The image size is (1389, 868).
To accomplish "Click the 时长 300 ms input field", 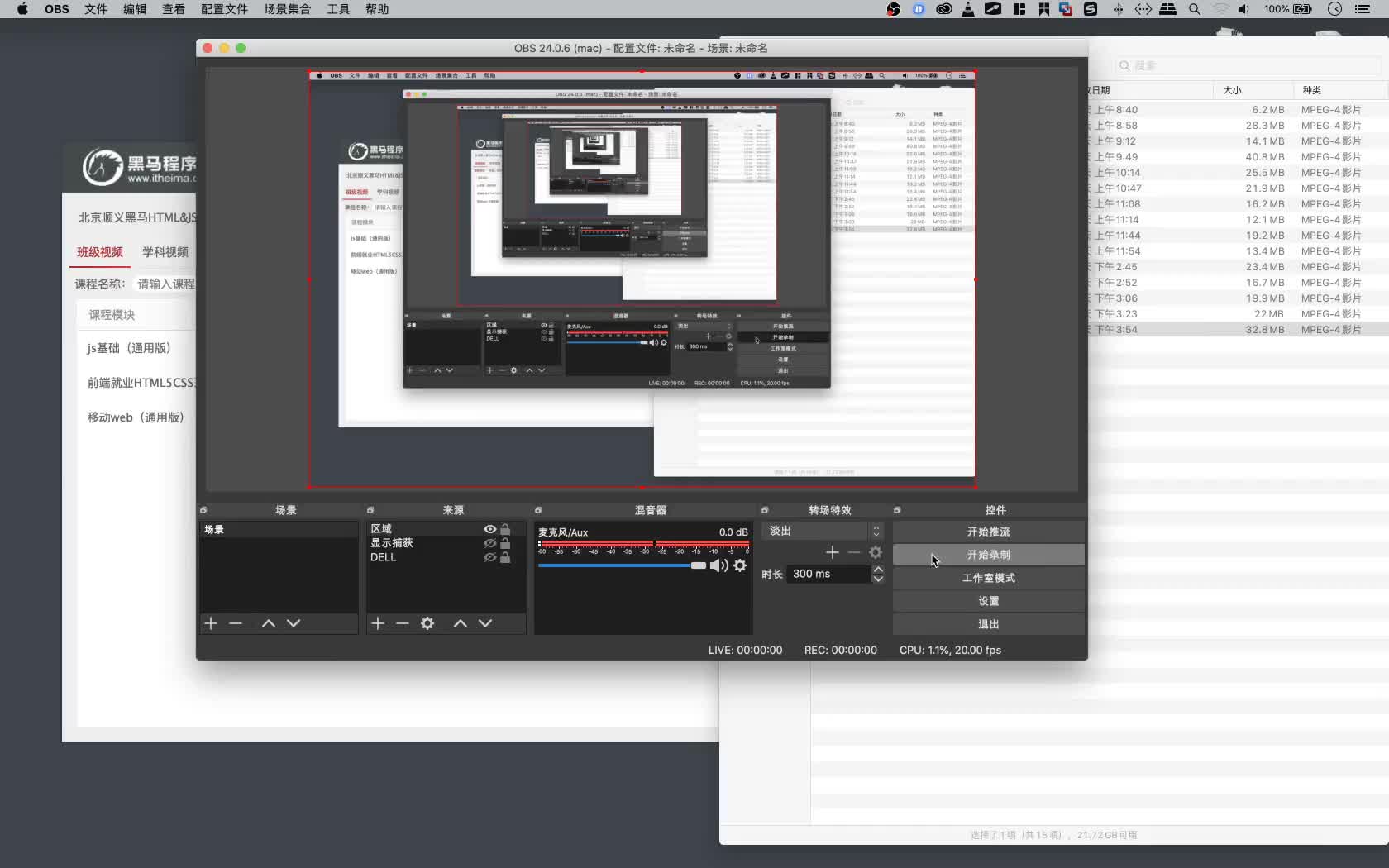I will 829,574.
